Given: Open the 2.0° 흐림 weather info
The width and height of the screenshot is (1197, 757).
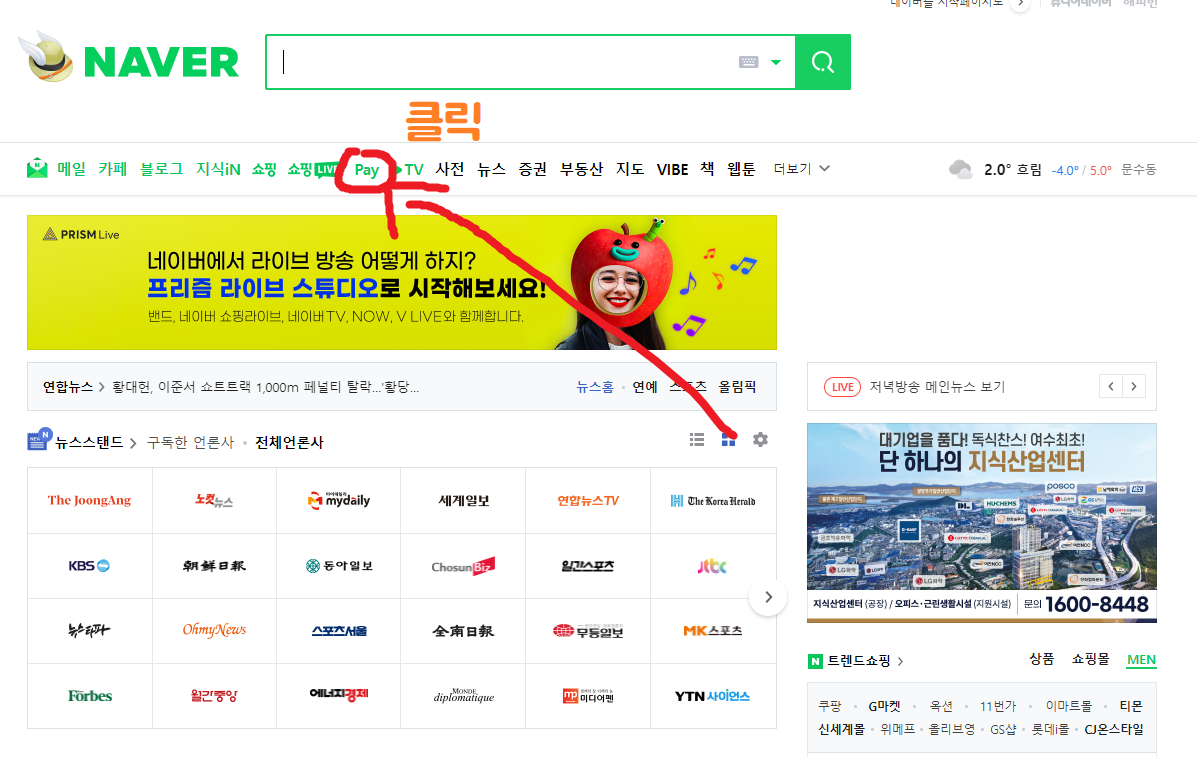Looking at the screenshot, I should point(1013,169).
